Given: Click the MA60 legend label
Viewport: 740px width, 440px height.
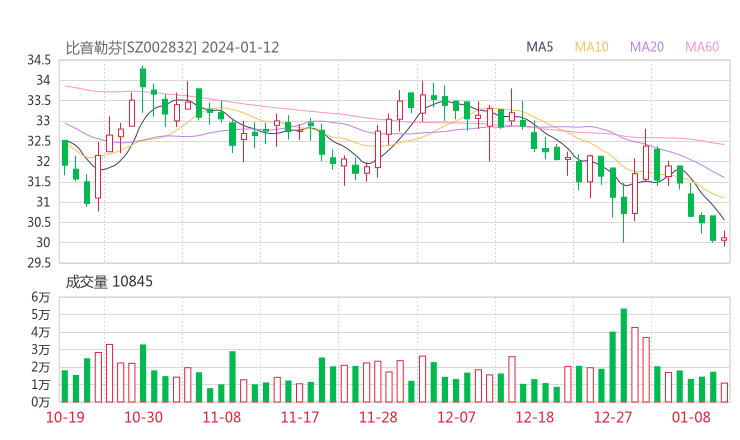Looking at the screenshot, I should pos(702,47).
